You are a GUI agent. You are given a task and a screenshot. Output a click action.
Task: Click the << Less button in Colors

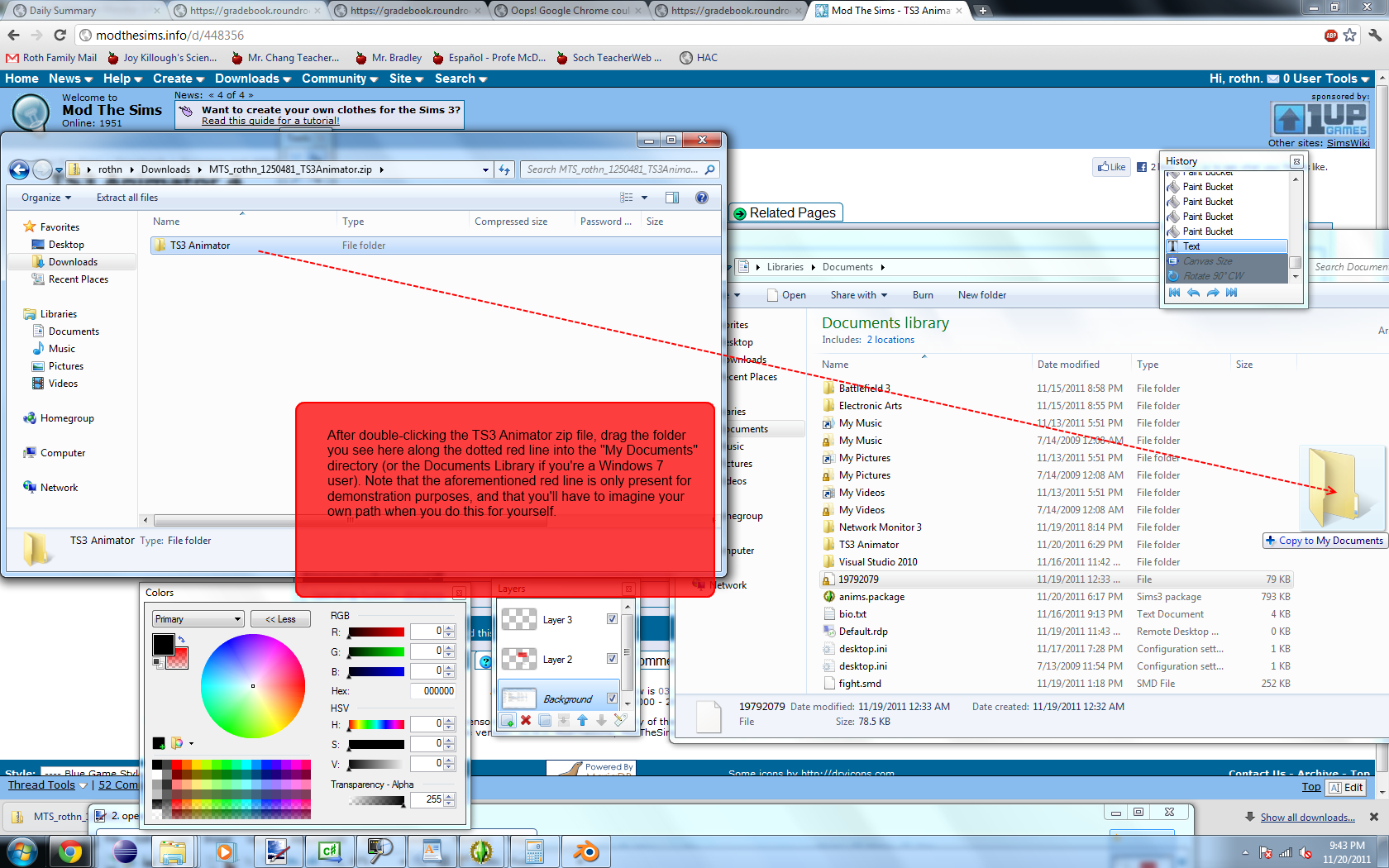[x=280, y=619]
